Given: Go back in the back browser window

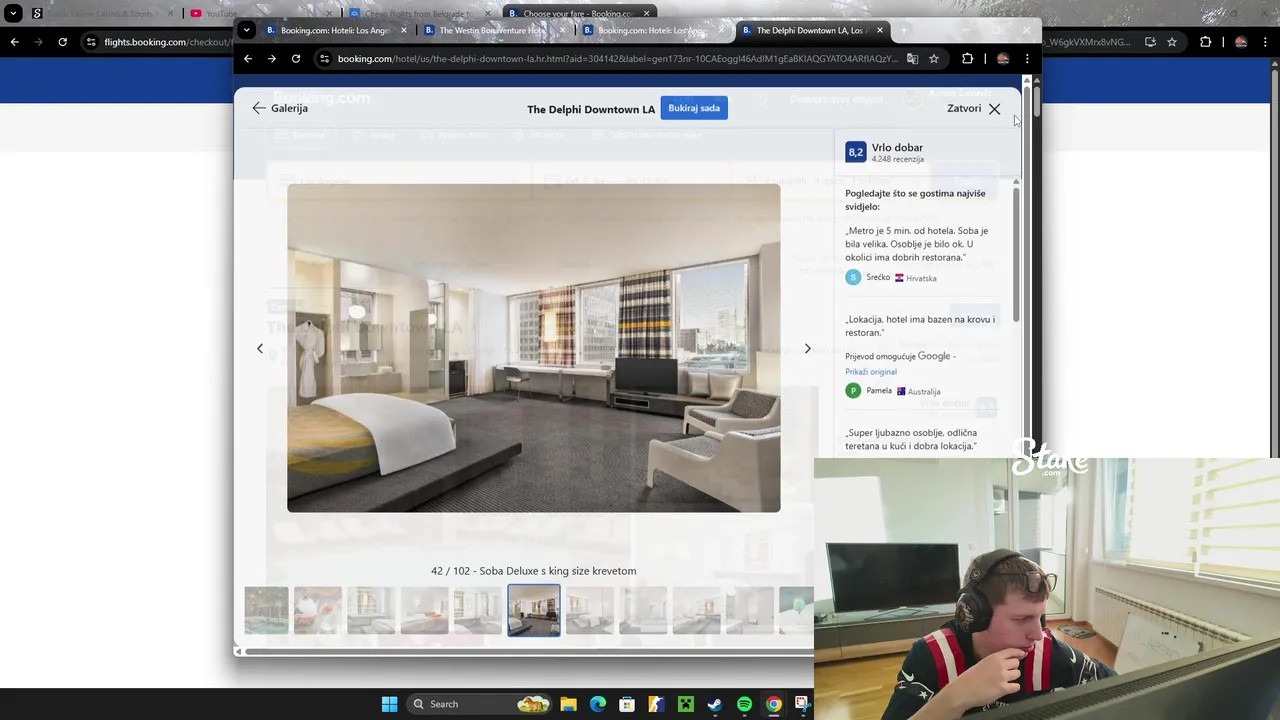Looking at the screenshot, I should point(14,42).
